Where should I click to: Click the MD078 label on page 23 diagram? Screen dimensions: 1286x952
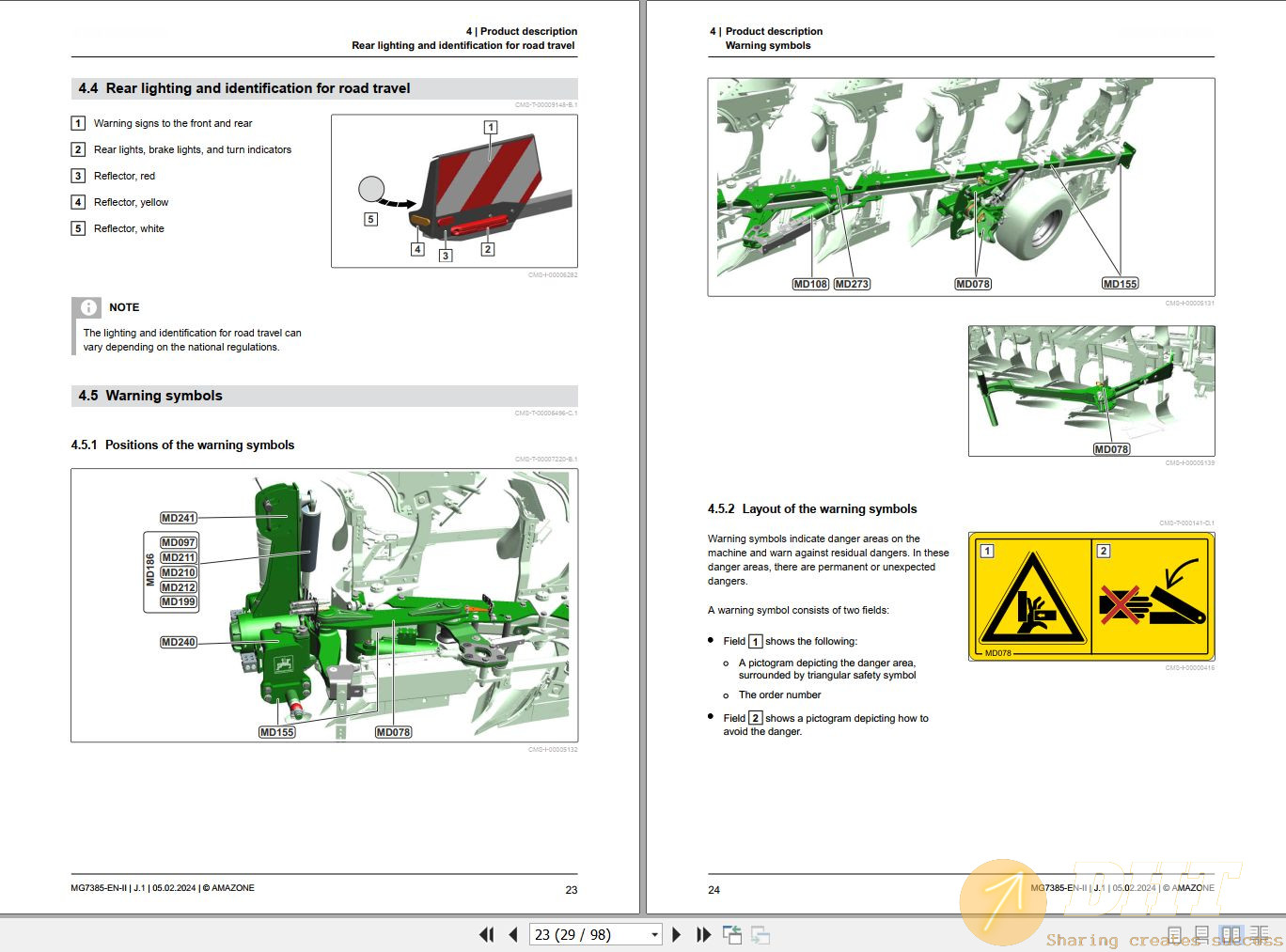click(x=394, y=732)
